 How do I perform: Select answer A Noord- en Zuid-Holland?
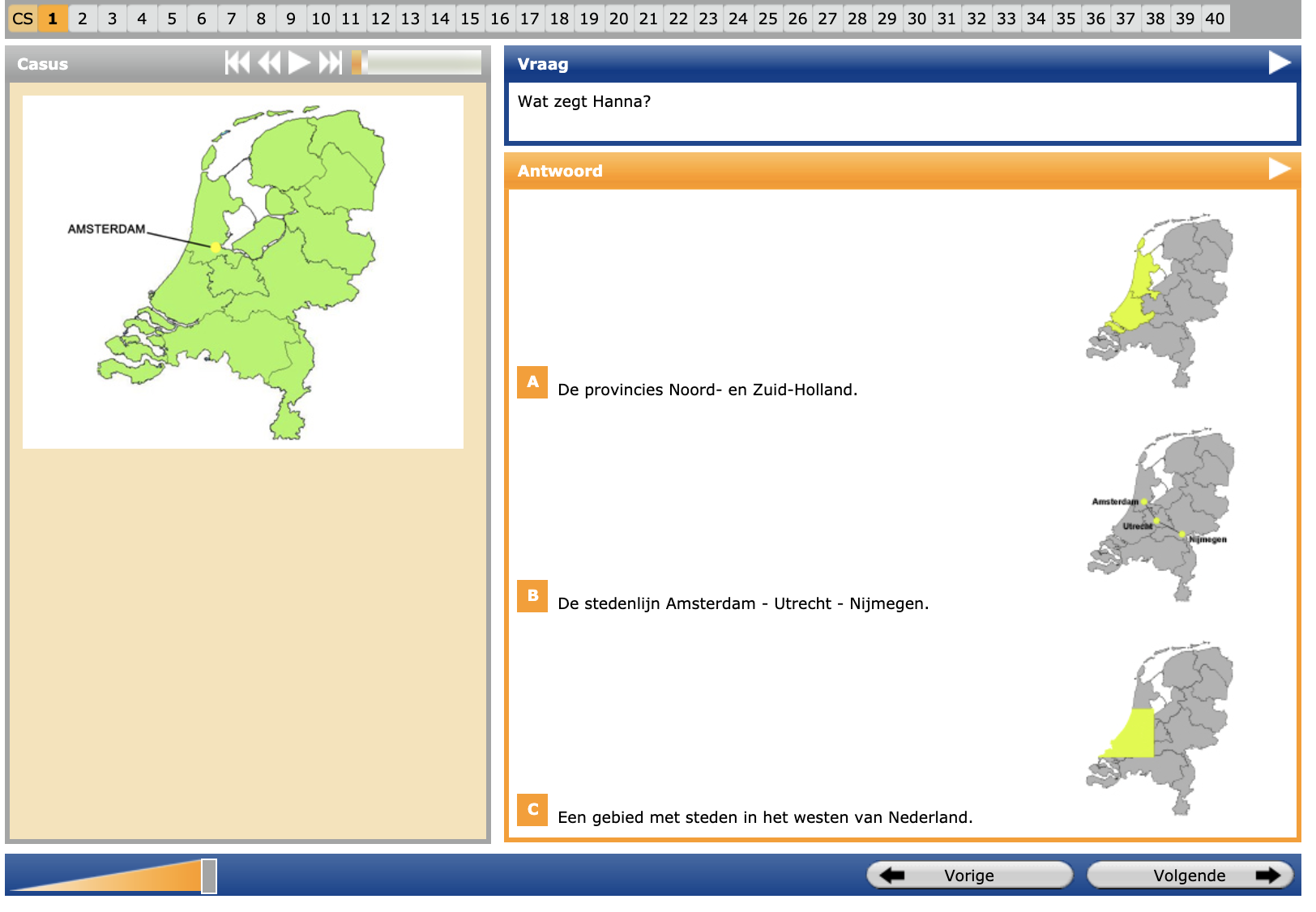tap(532, 382)
